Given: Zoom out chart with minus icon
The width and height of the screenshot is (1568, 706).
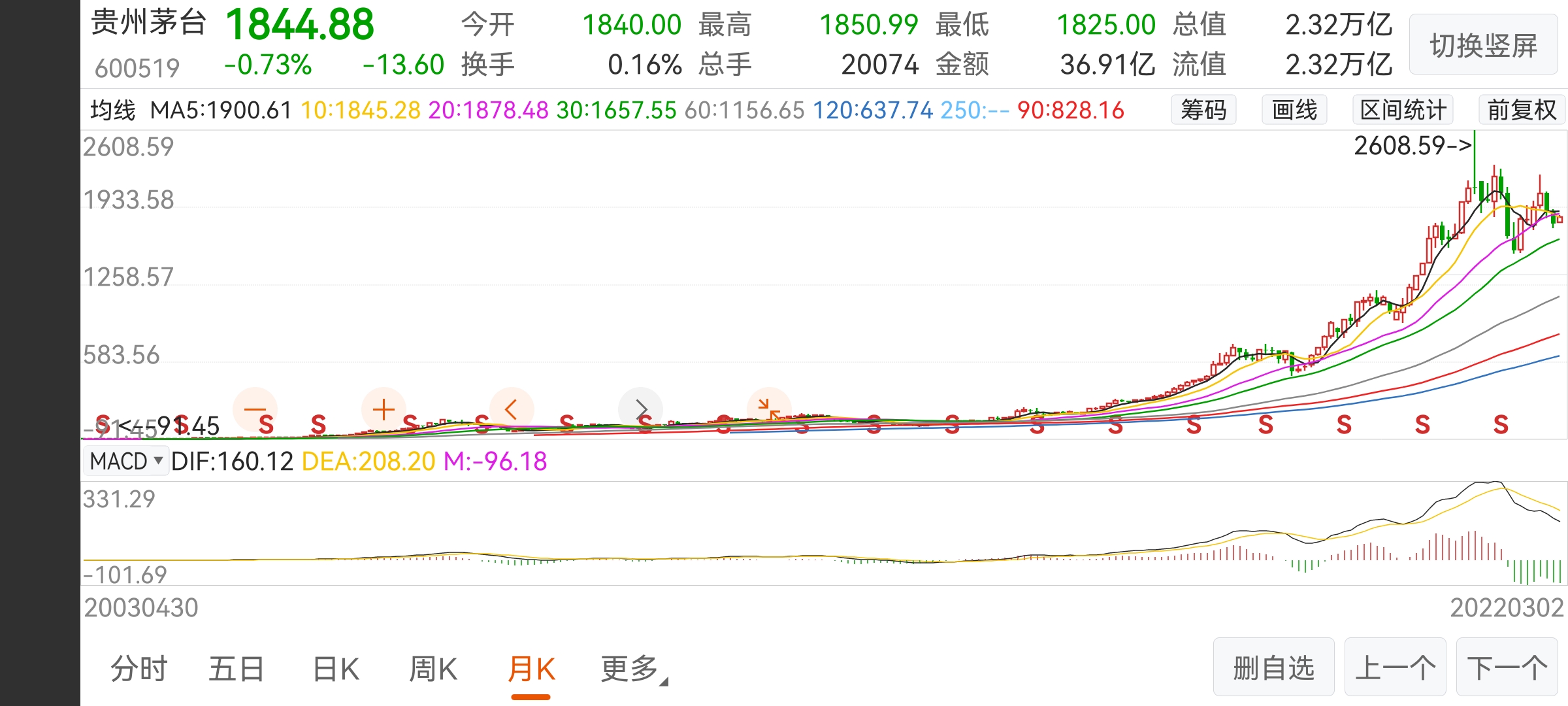Looking at the screenshot, I should click(x=255, y=410).
